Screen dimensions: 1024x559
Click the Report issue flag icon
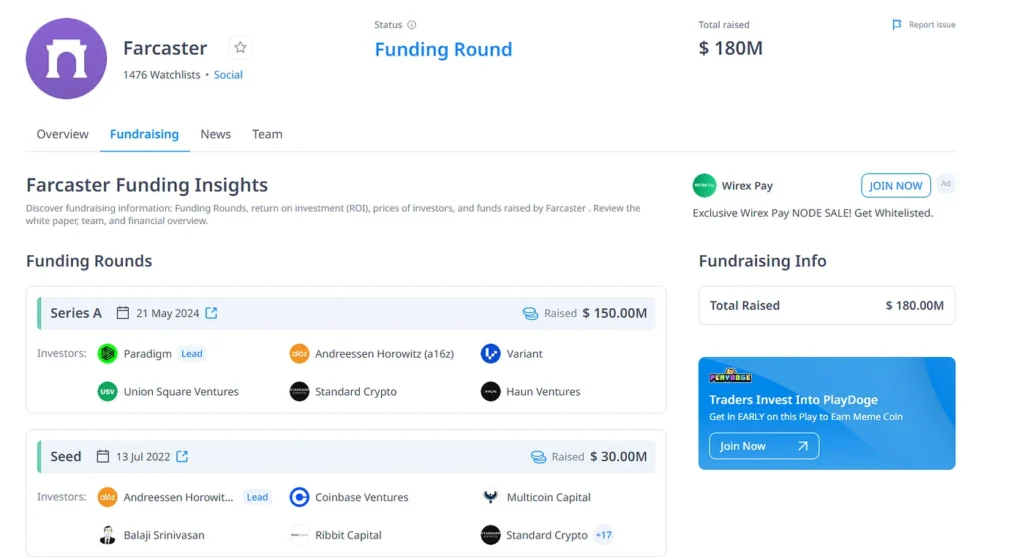[x=897, y=25]
